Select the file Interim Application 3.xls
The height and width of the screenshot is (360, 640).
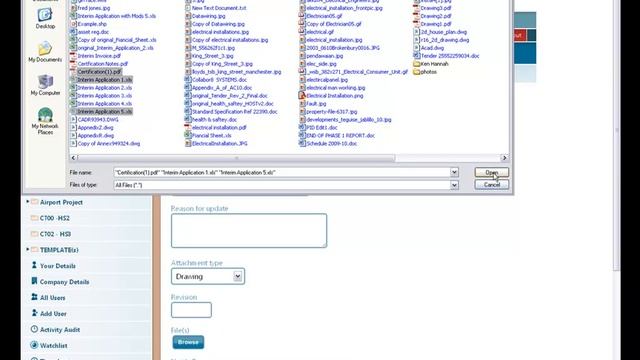point(104,96)
